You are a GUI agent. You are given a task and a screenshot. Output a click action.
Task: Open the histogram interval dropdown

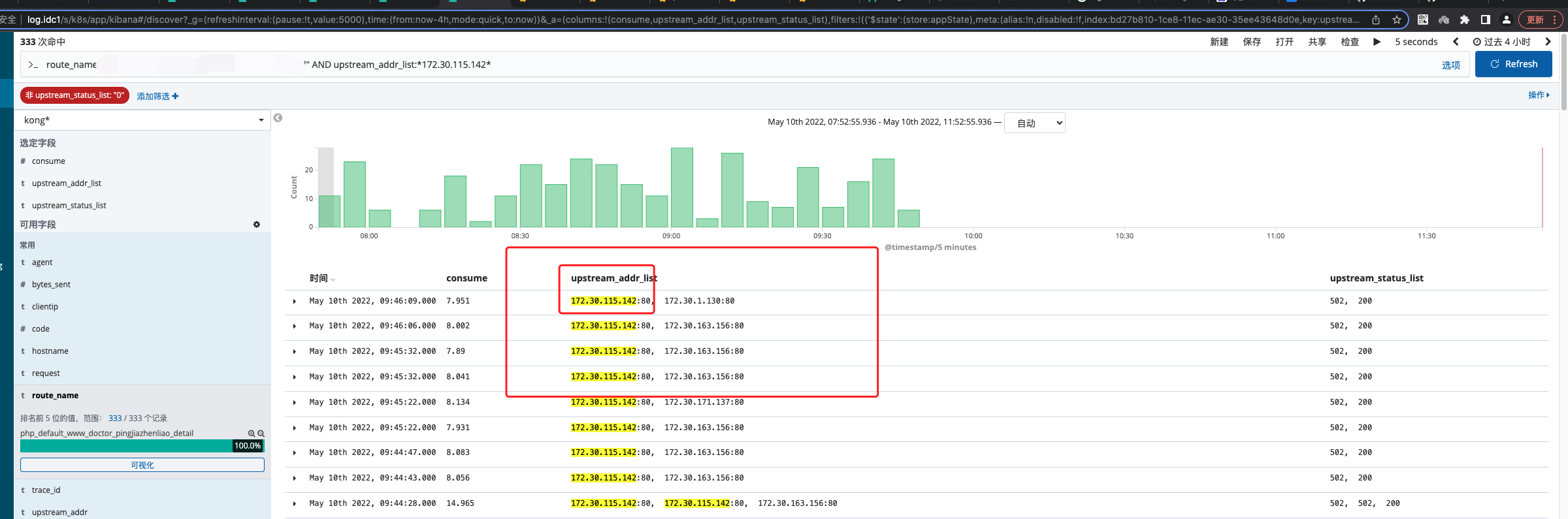[x=1035, y=123]
